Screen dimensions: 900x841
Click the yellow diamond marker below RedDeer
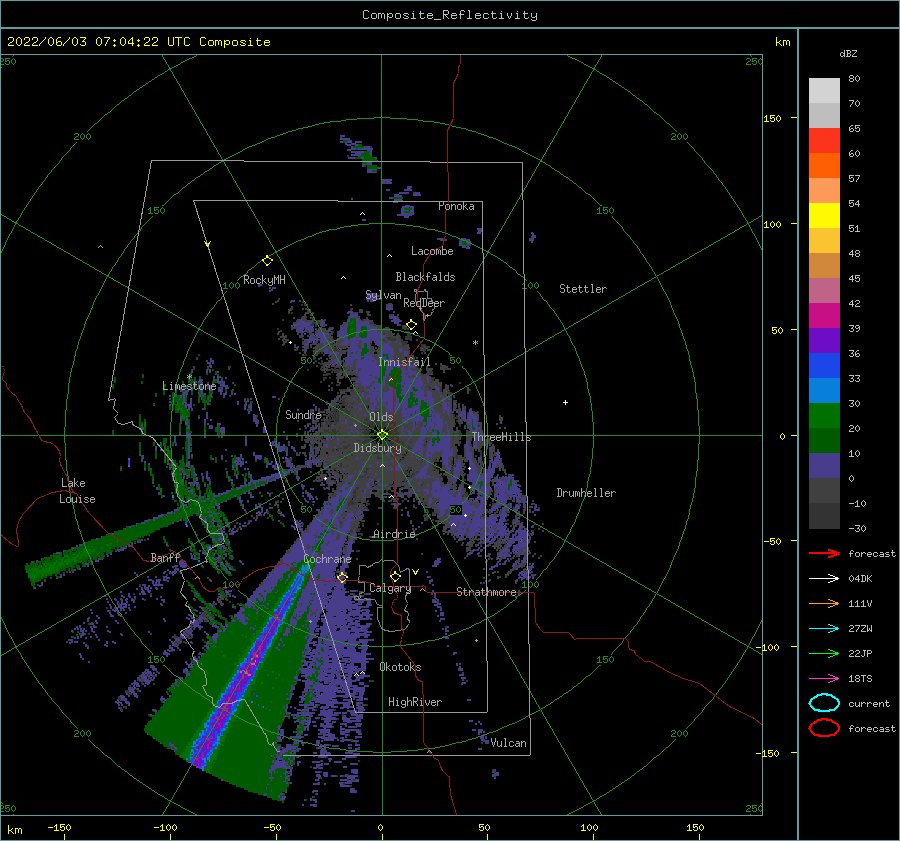point(411,325)
